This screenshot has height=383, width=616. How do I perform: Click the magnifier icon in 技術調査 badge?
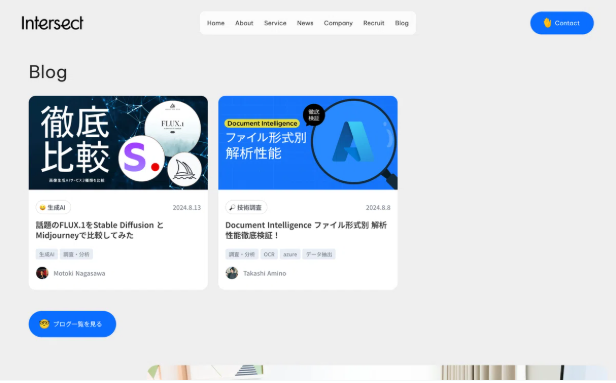(x=232, y=207)
